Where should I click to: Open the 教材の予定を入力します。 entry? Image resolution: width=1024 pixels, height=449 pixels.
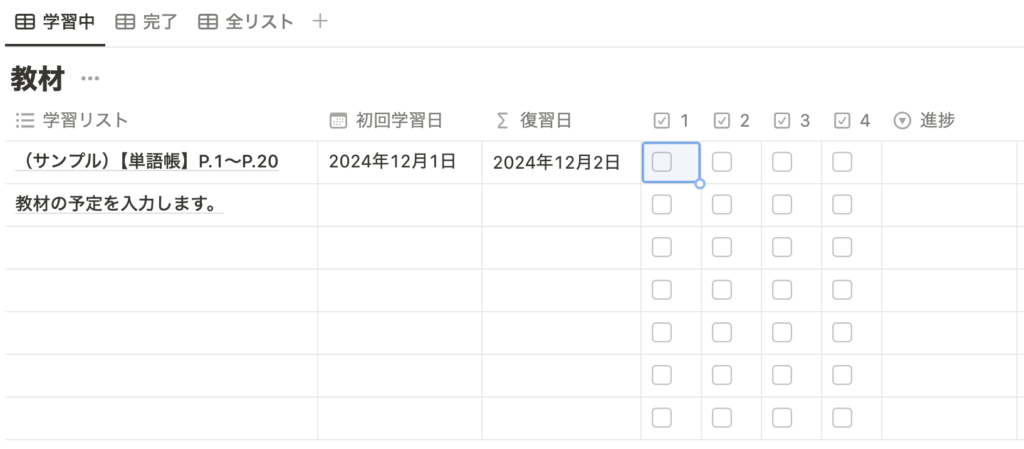point(116,204)
